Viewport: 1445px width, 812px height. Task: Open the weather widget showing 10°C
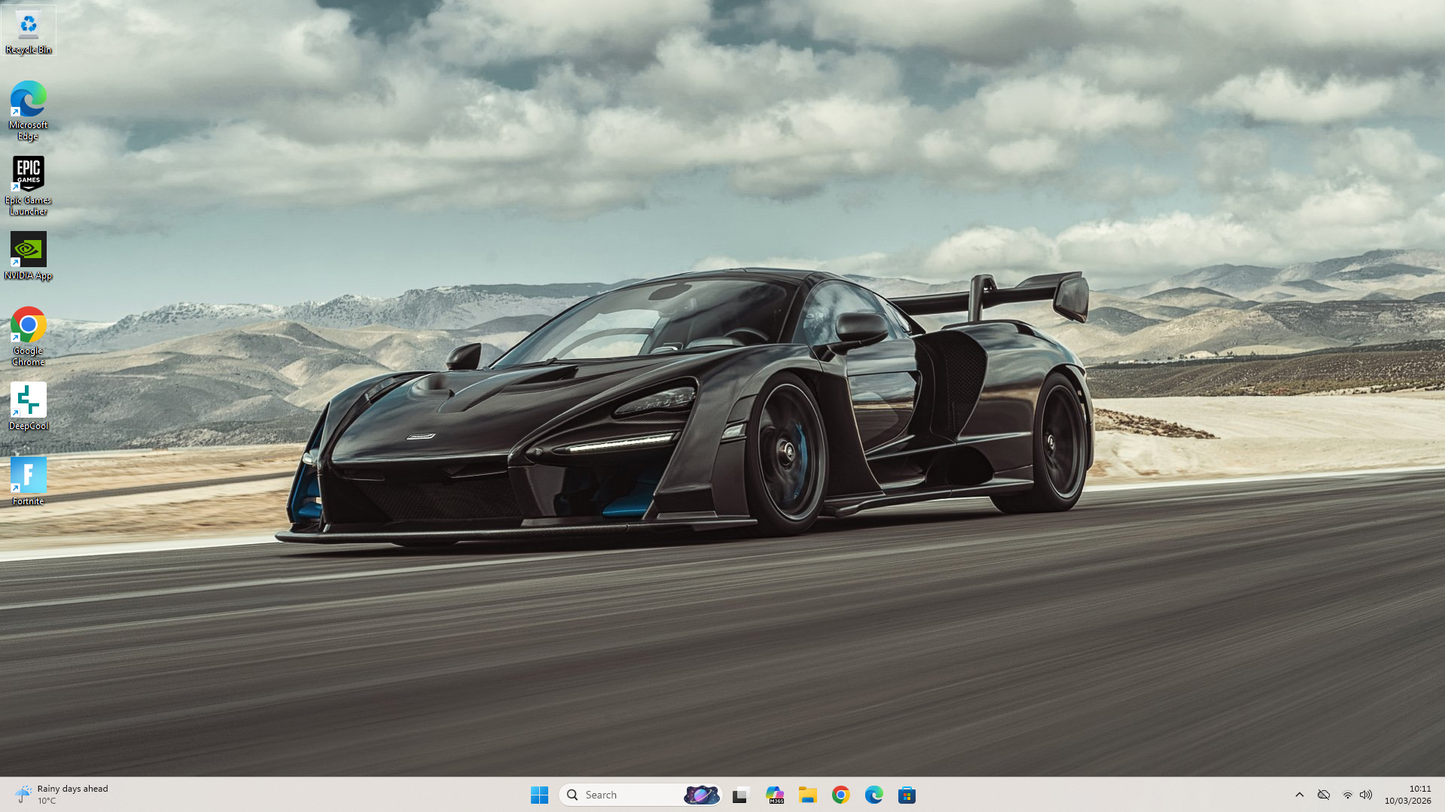[62, 795]
